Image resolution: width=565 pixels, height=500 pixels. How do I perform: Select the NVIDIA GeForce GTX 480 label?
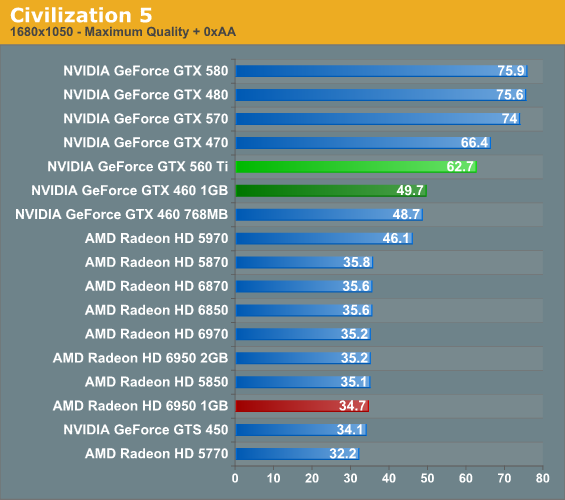tap(146, 95)
